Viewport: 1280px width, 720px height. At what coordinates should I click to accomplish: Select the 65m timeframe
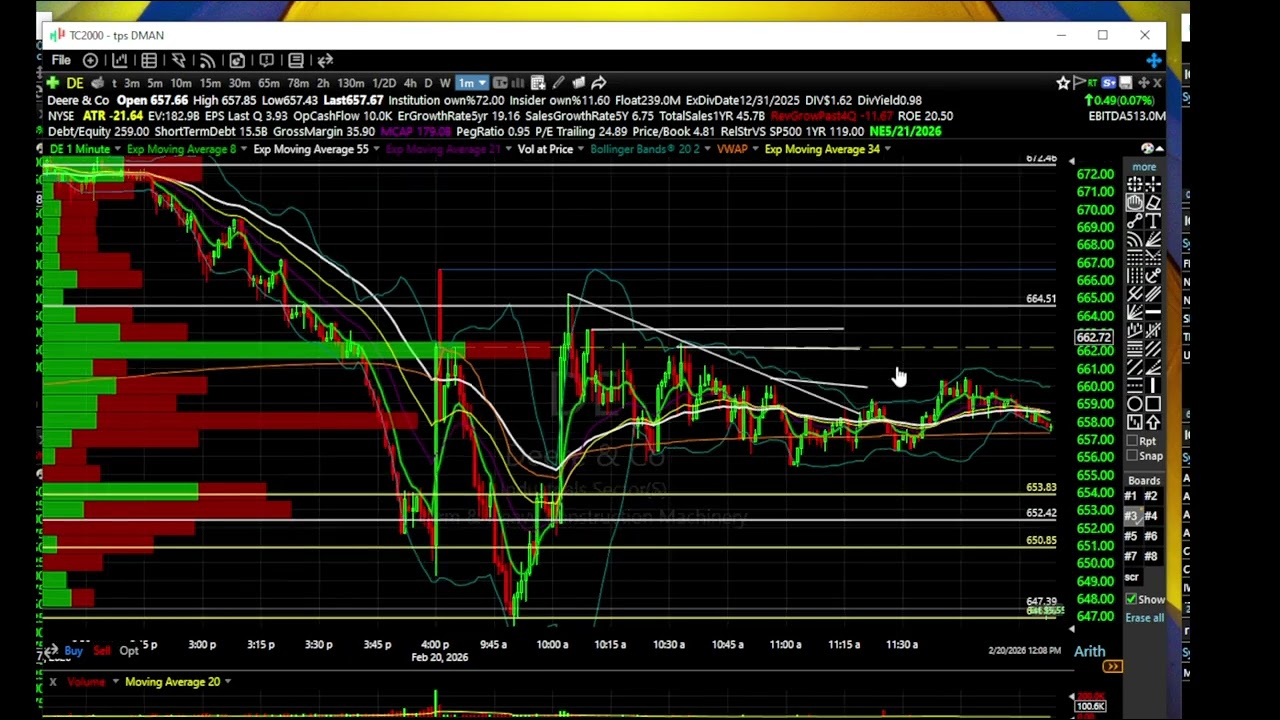[x=268, y=83]
